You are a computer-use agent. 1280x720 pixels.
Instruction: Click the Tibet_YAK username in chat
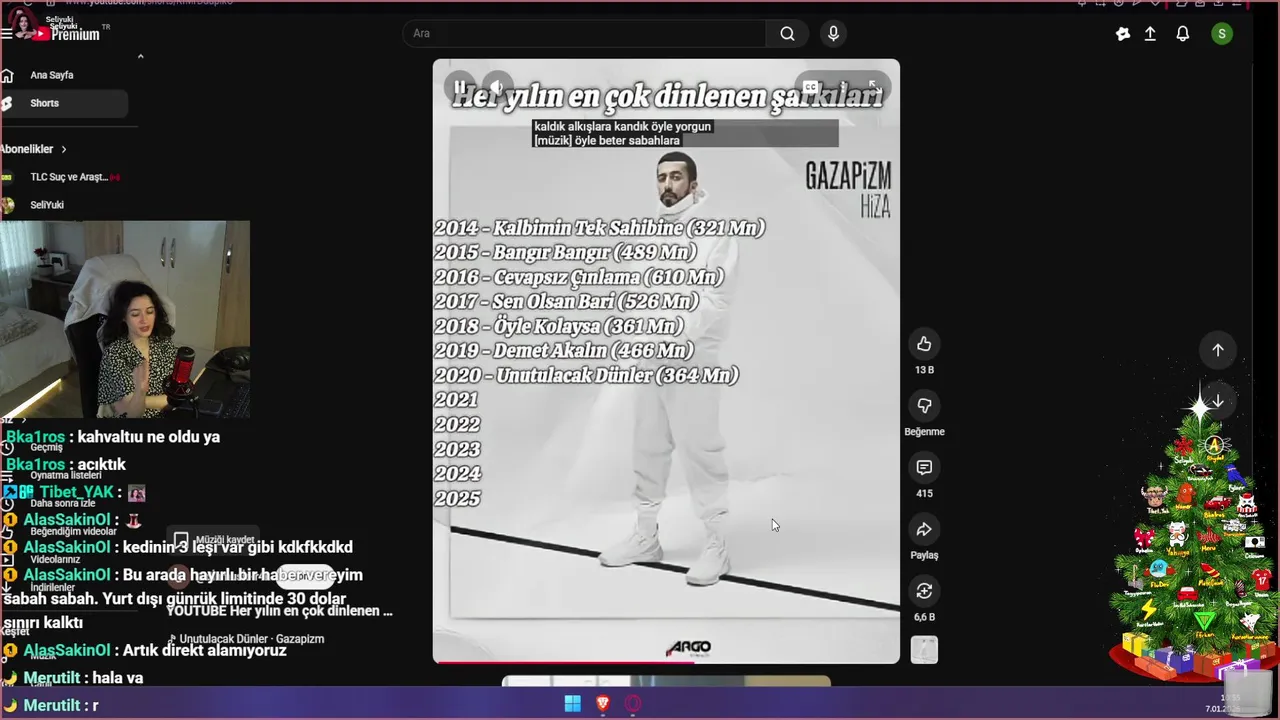coord(76,492)
